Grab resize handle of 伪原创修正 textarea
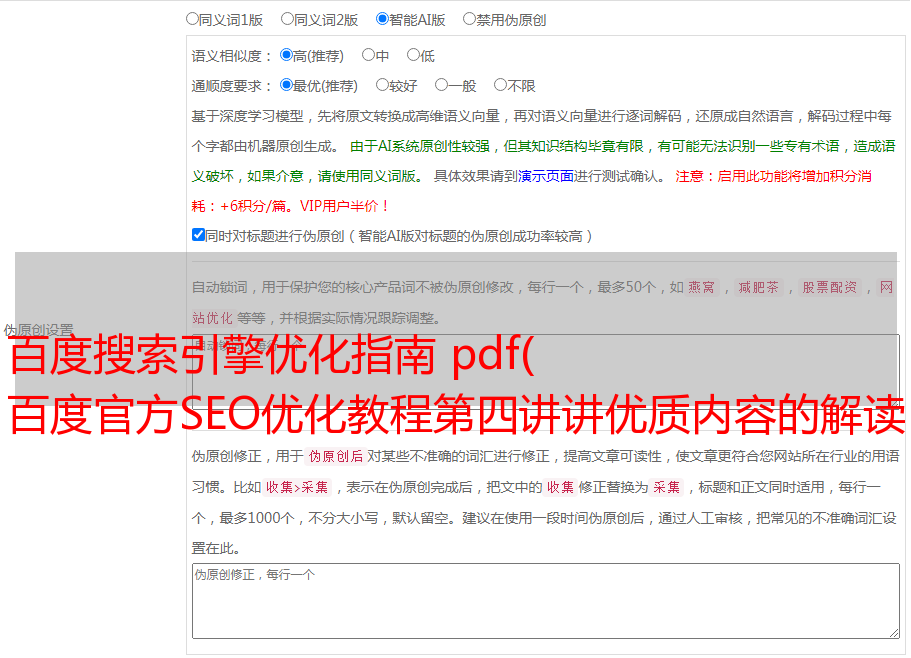This screenshot has height=658, width=911. point(894,634)
